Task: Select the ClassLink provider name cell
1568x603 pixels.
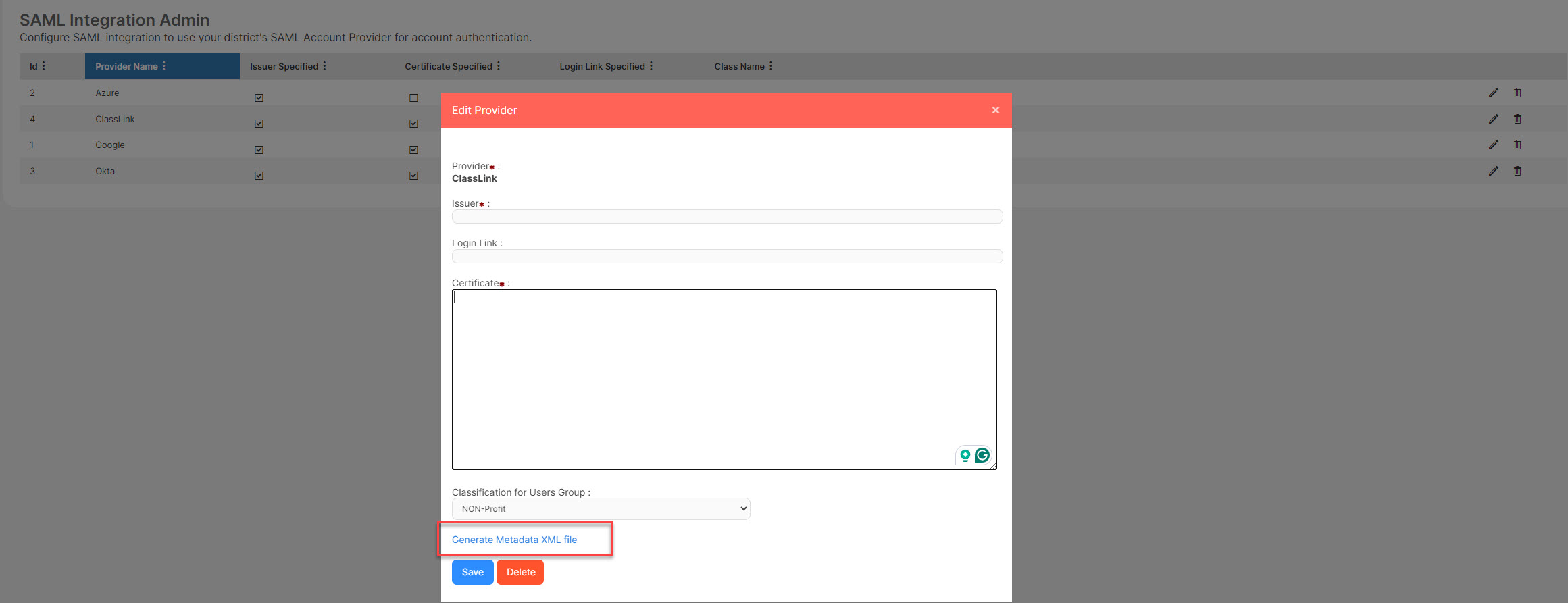Action: (x=115, y=119)
